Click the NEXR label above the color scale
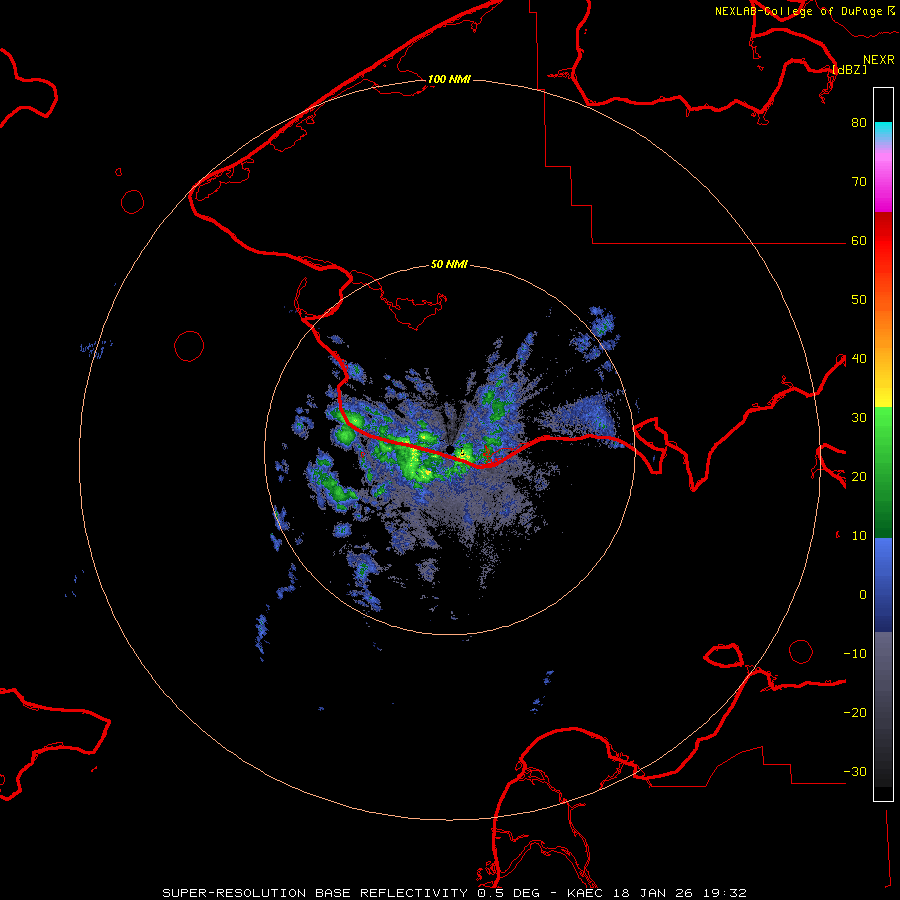 [x=878, y=60]
